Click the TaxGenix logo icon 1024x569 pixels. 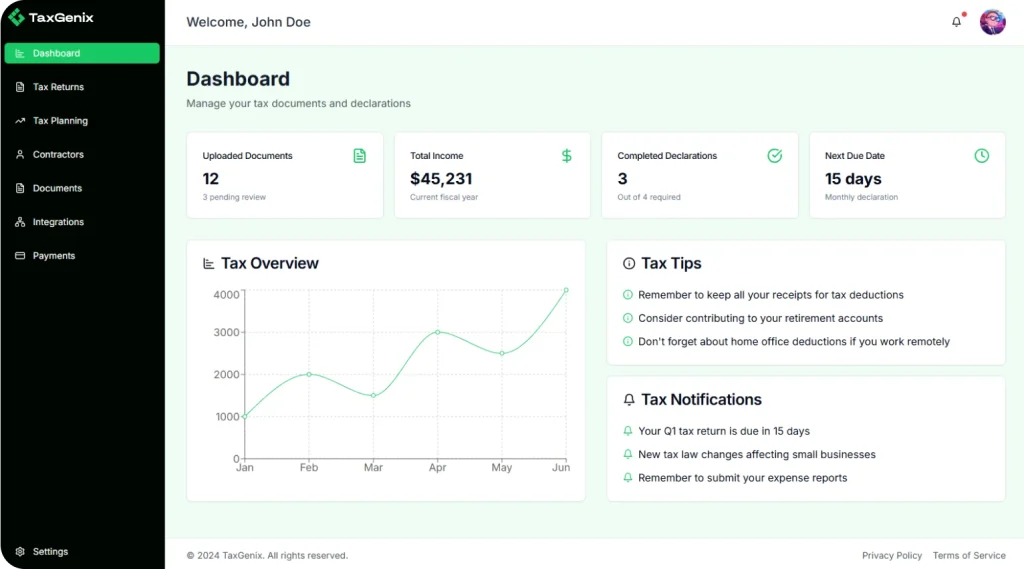click(16, 17)
